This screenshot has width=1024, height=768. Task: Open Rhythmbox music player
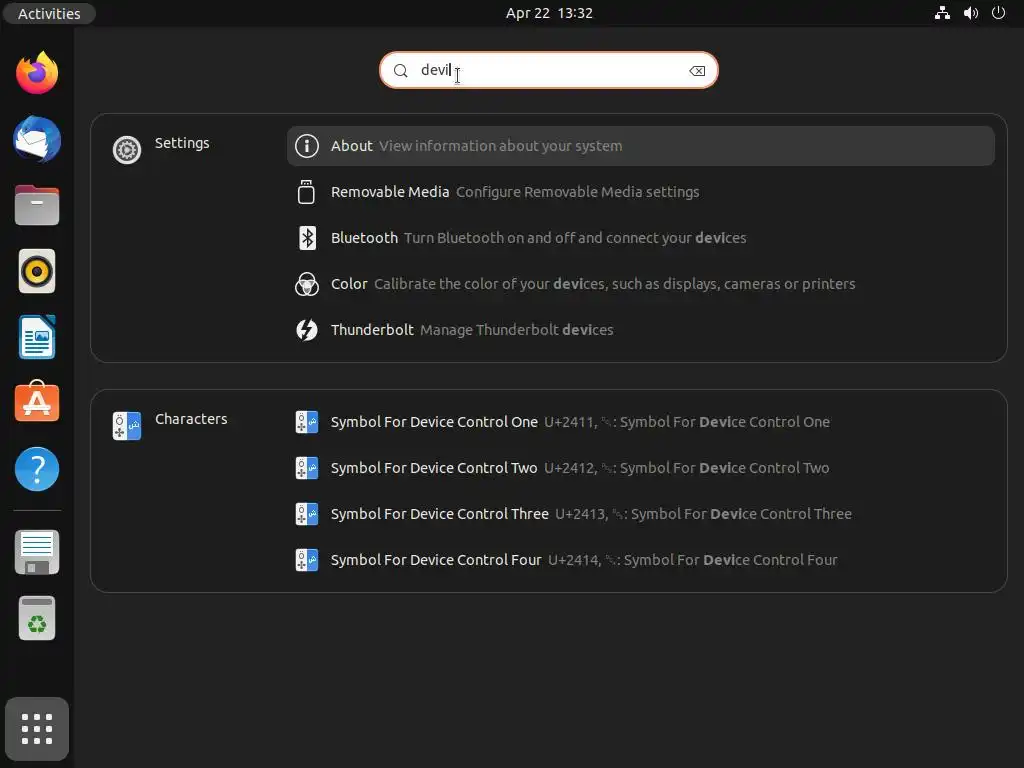click(37, 271)
